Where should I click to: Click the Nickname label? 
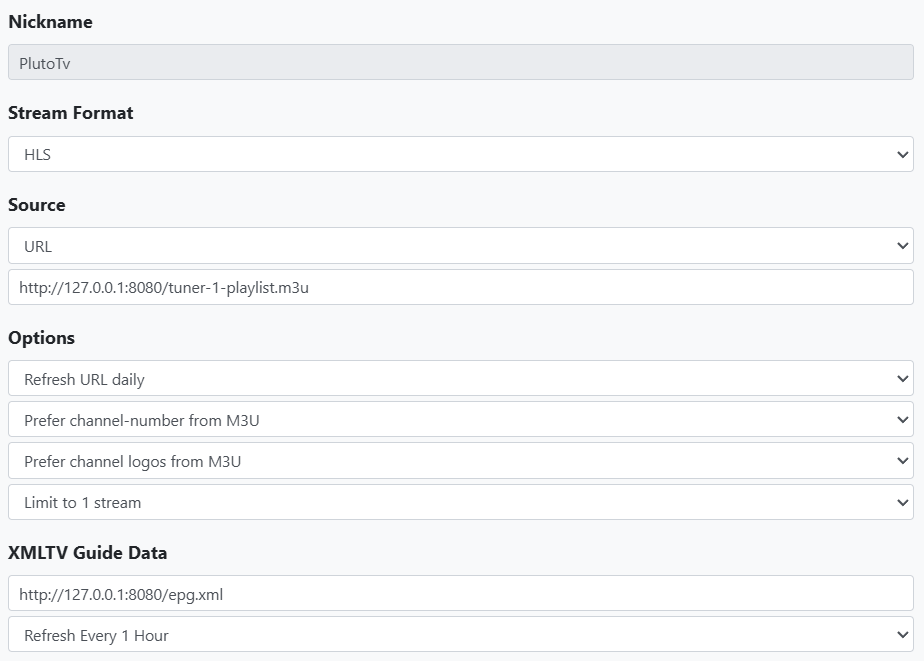[50, 22]
